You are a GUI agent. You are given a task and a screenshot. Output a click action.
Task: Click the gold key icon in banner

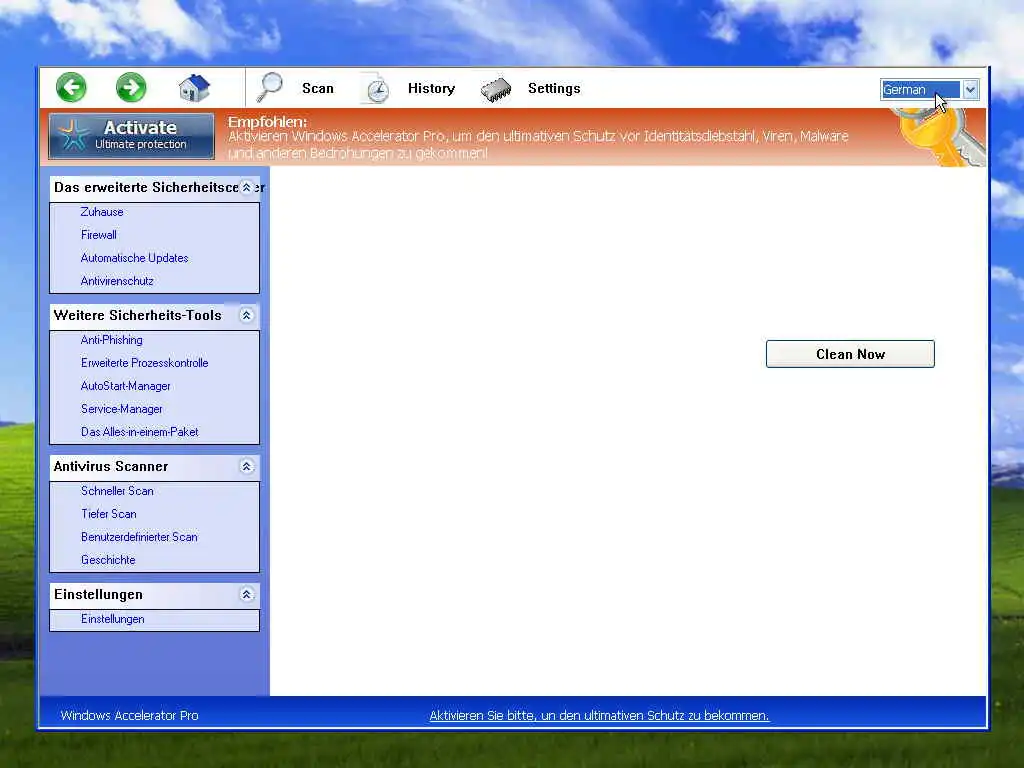point(938,137)
